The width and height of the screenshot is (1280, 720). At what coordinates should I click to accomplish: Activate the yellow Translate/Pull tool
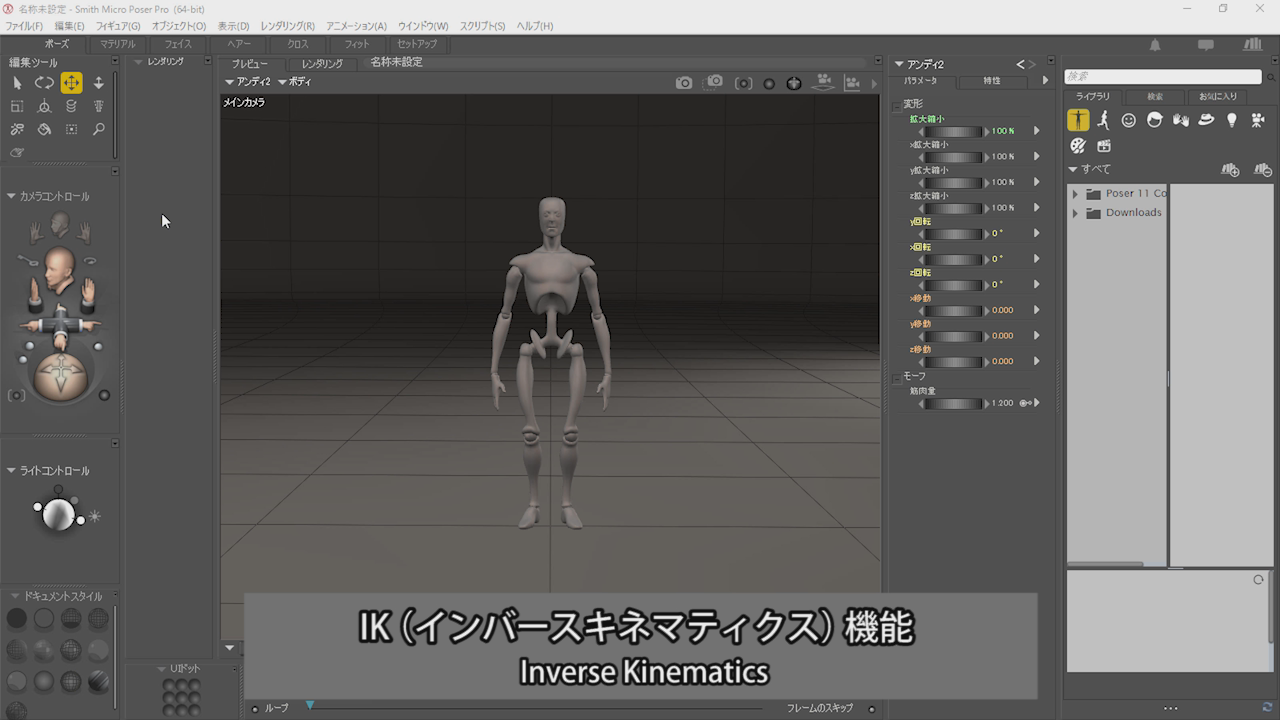point(71,83)
